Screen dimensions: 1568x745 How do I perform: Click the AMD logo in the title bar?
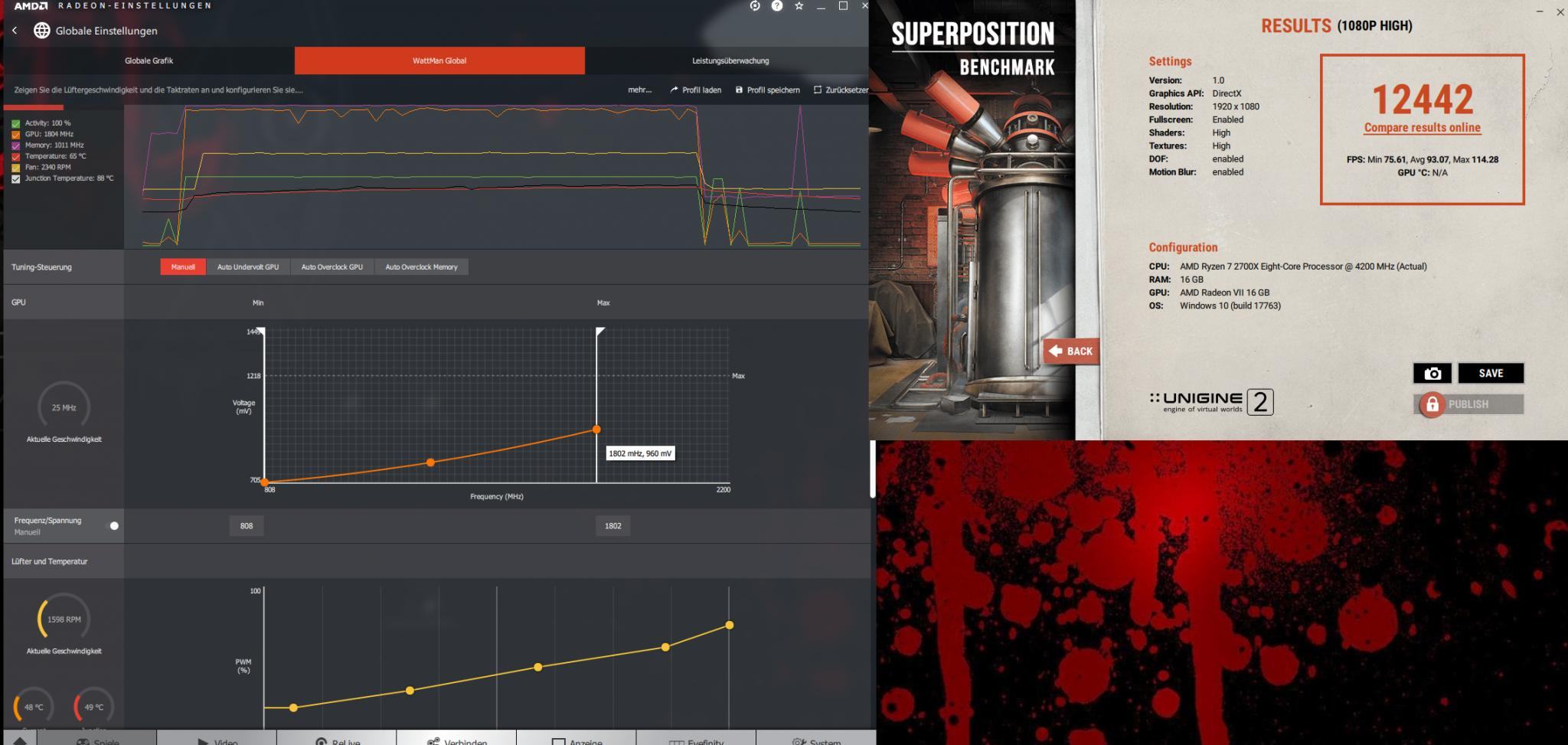click(31, 6)
